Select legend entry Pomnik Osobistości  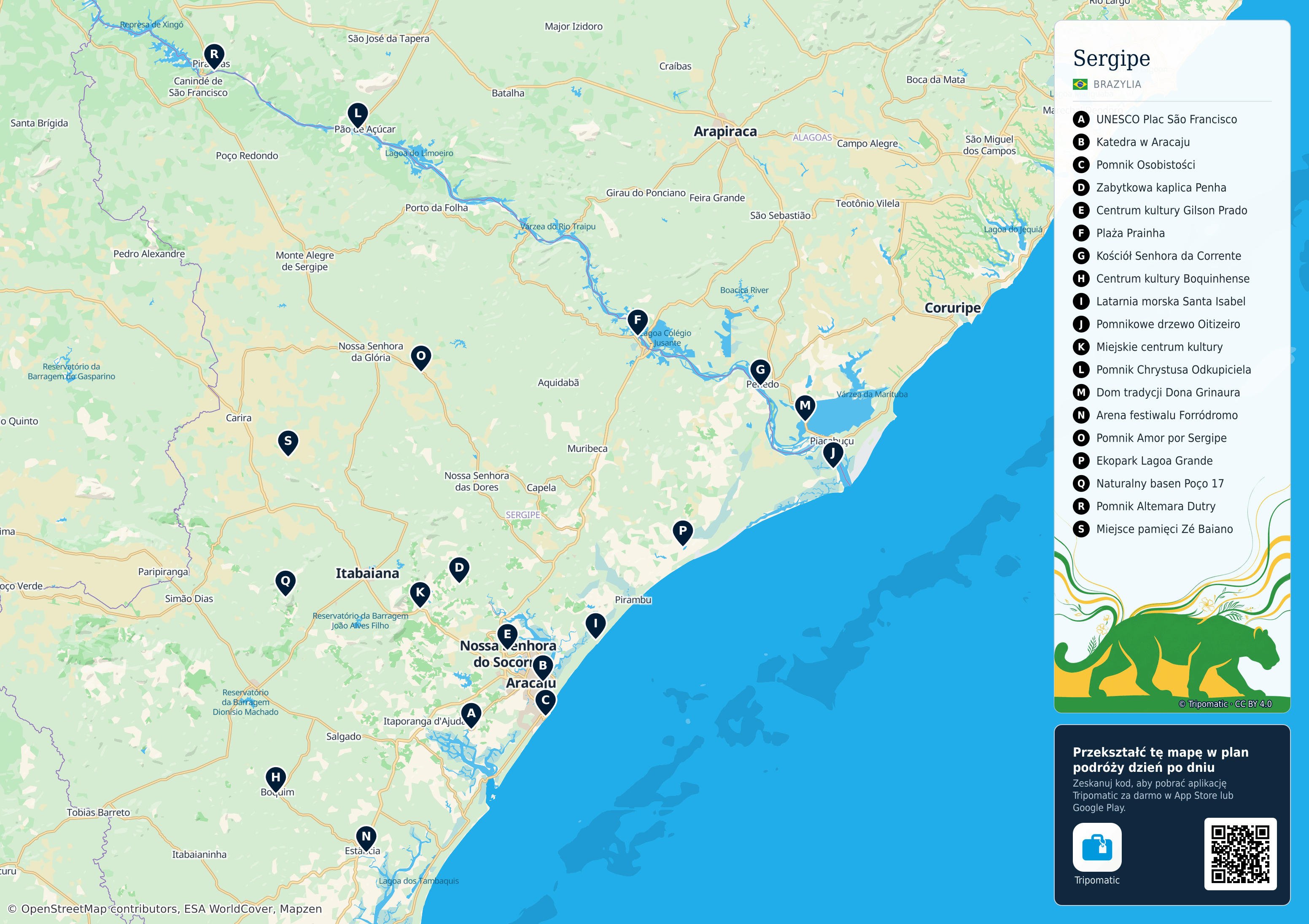pyautogui.click(x=1146, y=165)
